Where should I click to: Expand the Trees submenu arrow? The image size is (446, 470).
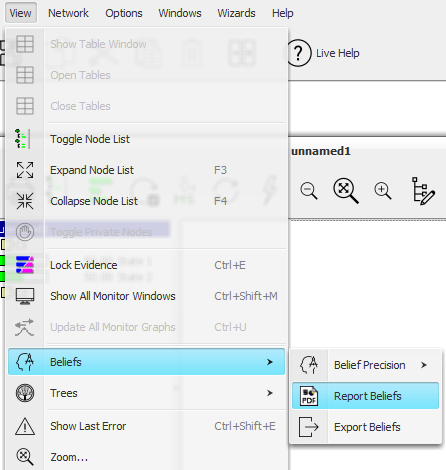(x=270, y=393)
